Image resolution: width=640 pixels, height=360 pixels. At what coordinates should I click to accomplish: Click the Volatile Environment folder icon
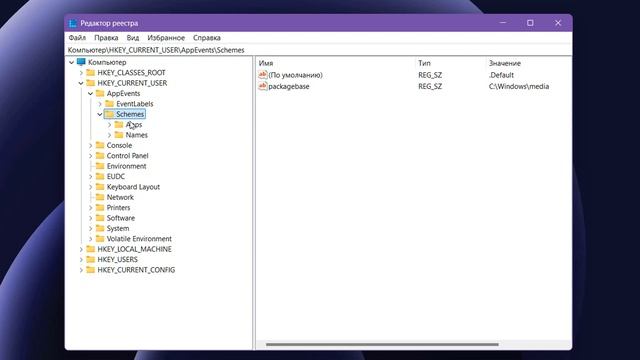point(100,239)
